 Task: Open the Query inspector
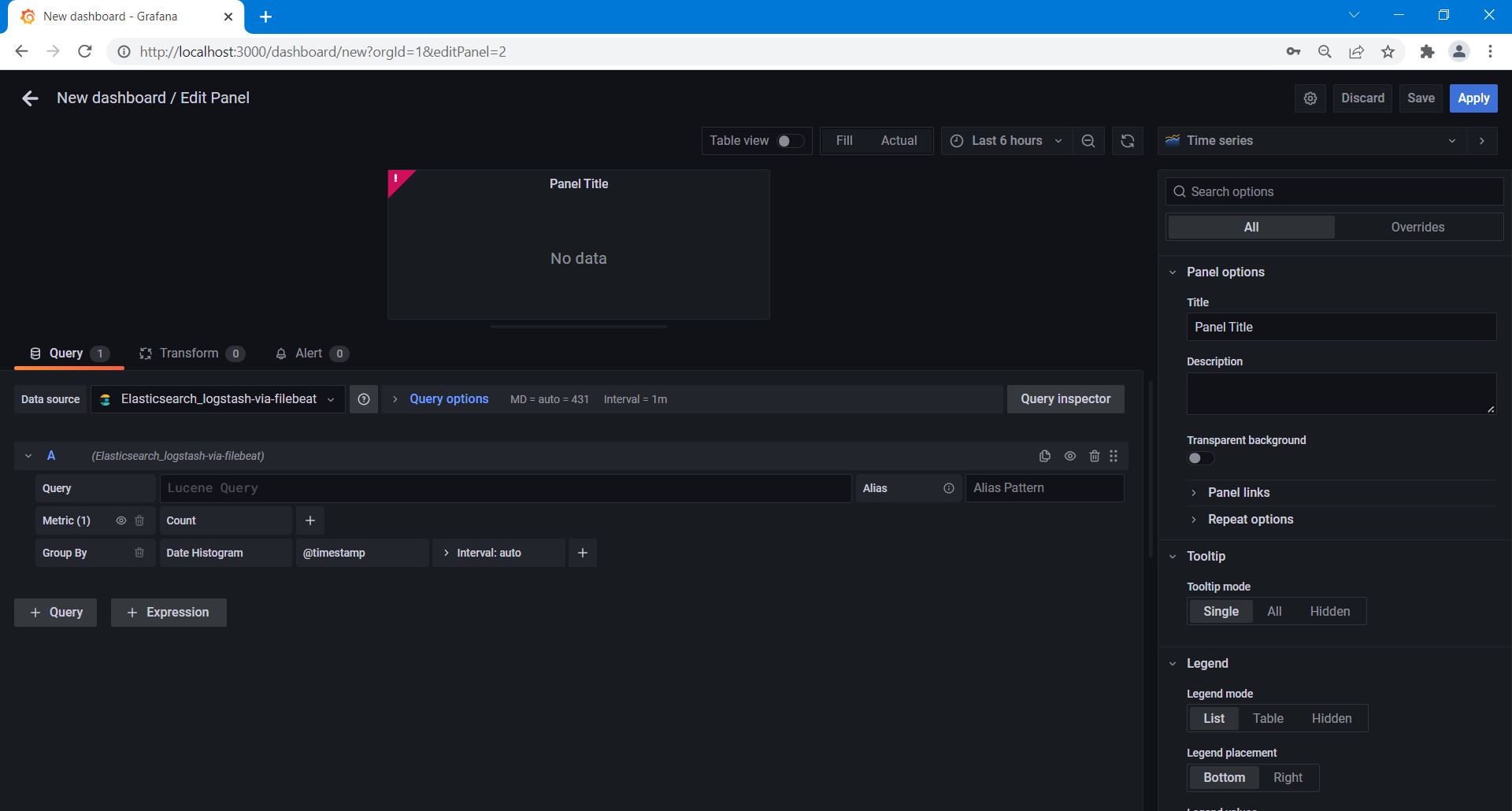[1065, 399]
